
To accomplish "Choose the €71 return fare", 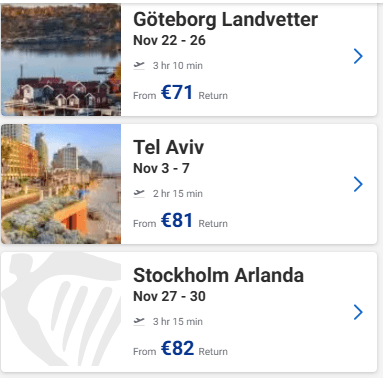I will (x=177, y=92).
